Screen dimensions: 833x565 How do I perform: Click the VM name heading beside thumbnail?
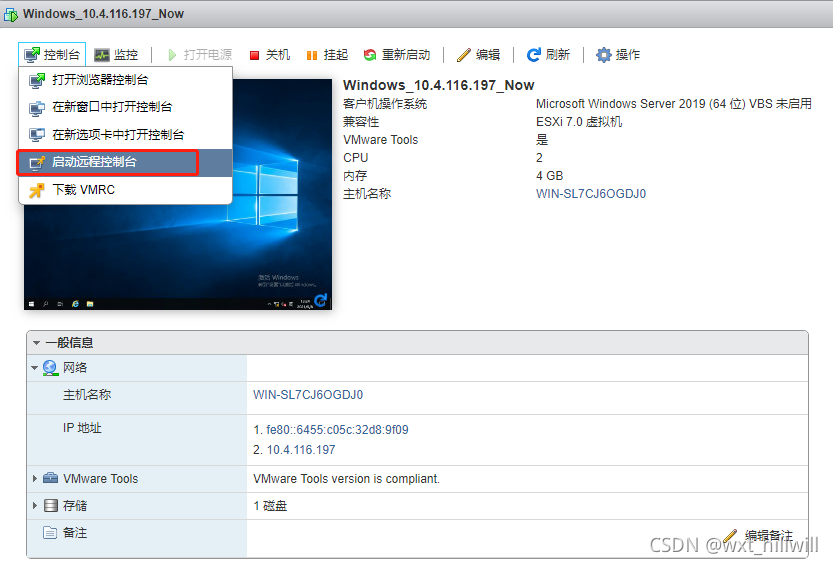(x=438, y=85)
